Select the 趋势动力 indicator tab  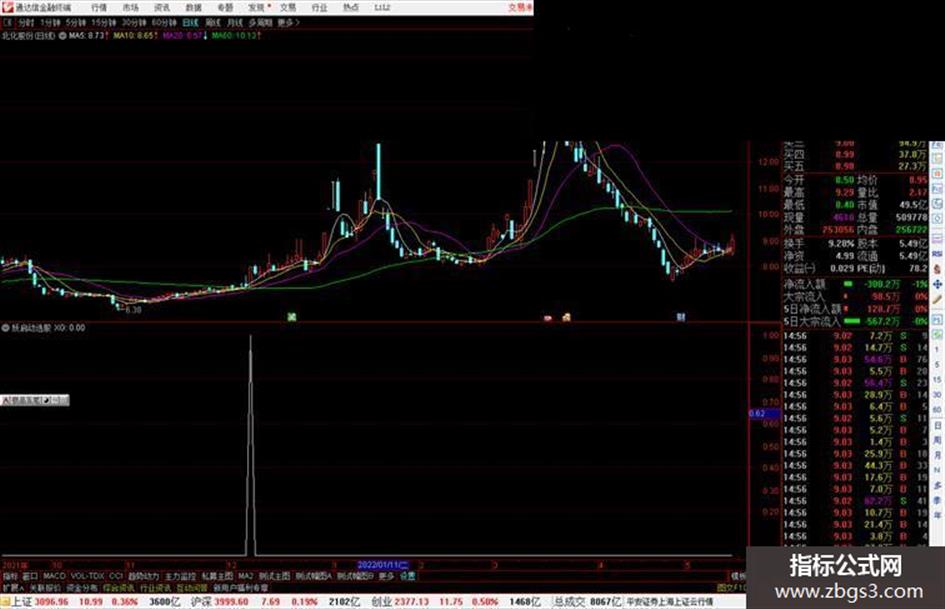click(143, 576)
